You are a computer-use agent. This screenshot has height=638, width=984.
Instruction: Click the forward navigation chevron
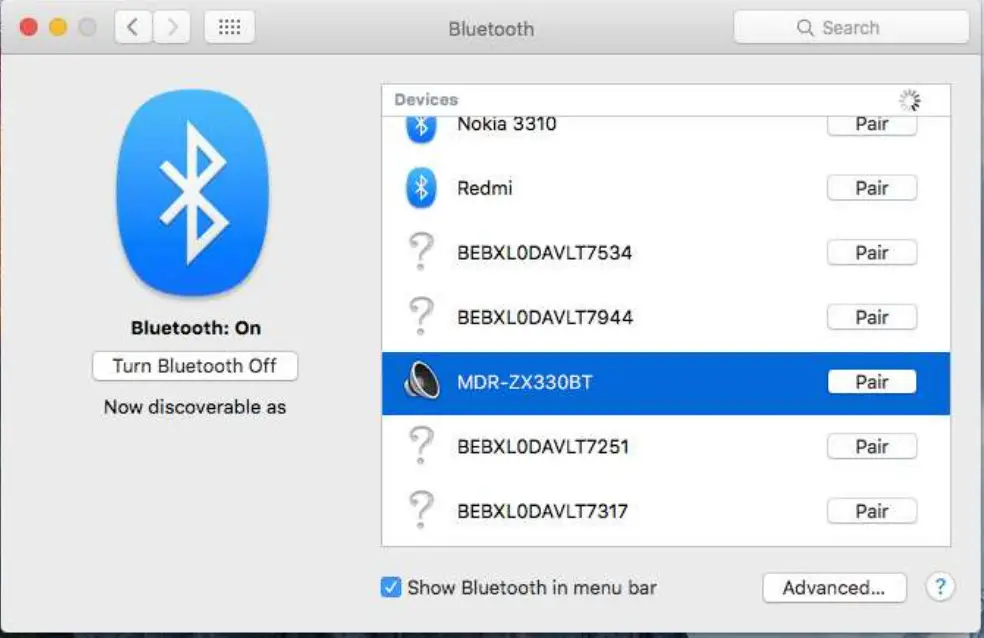(x=172, y=27)
